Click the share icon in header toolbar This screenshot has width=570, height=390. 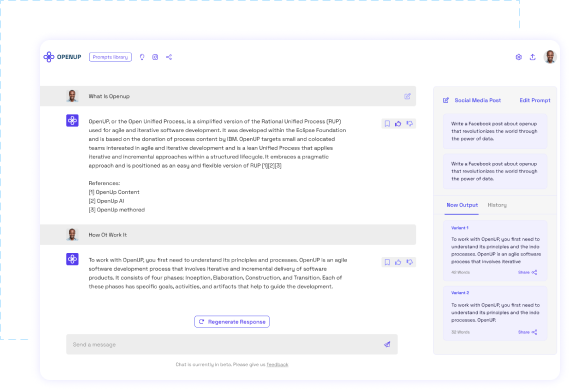(169, 57)
